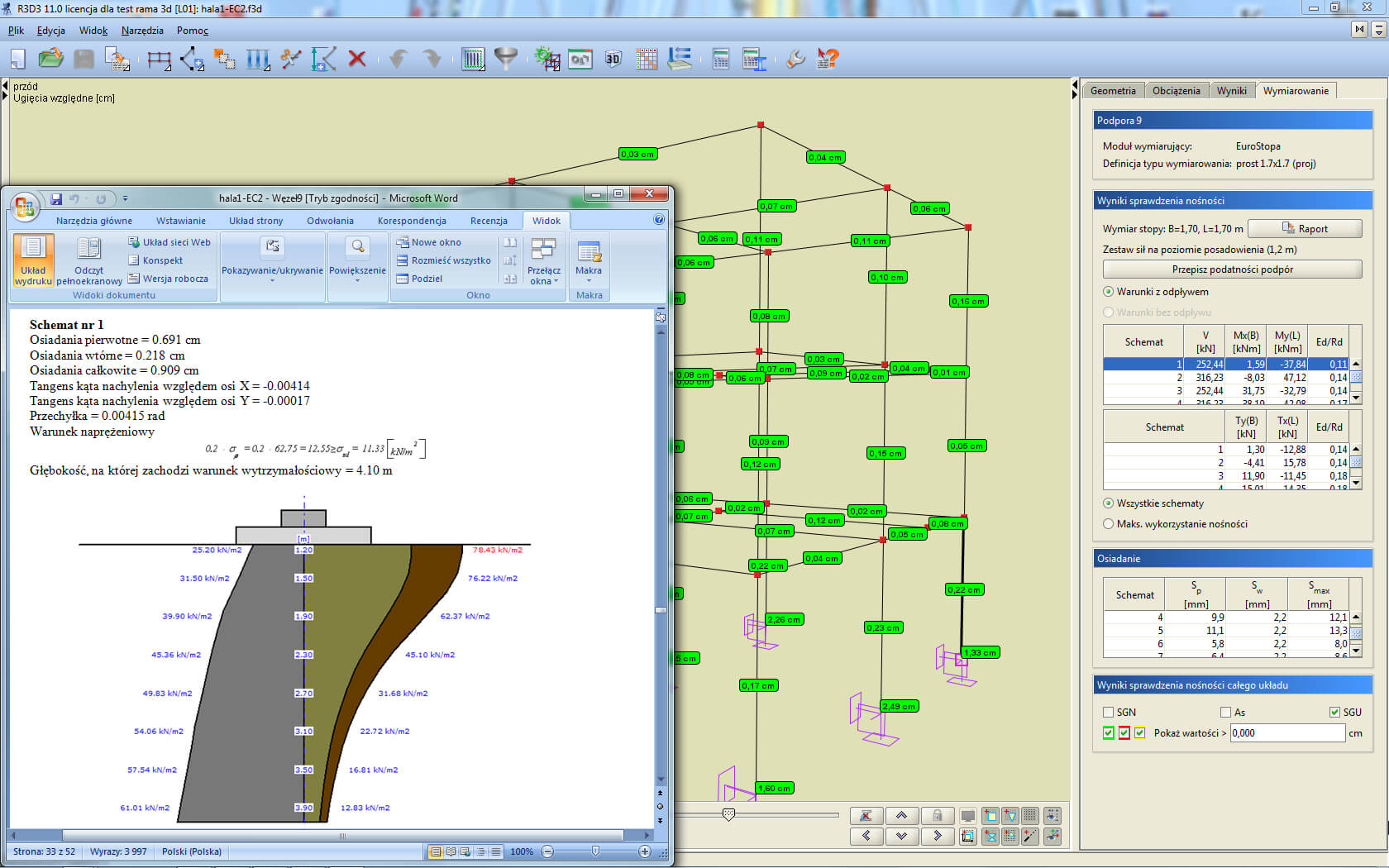The image size is (1389, 868).
Task: Click Rozmieść wszystko in Word ribbon
Action: pos(443,260)
